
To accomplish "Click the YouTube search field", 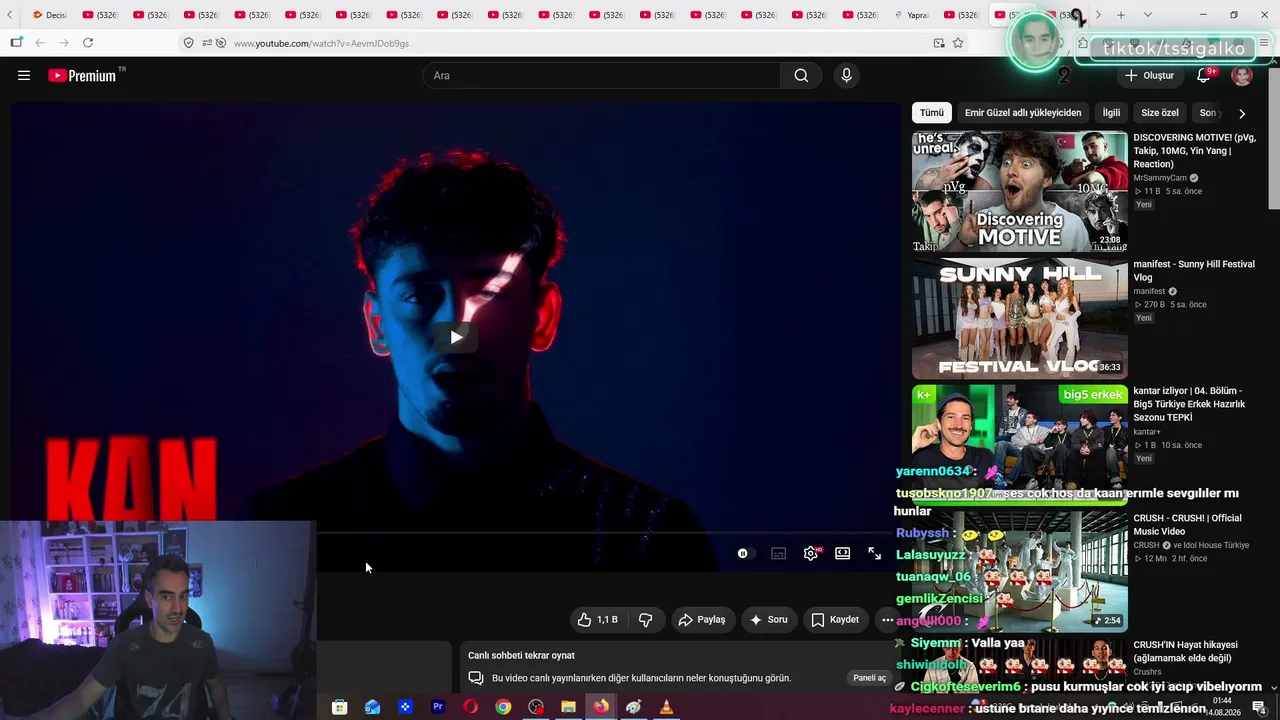I will 602,76.
